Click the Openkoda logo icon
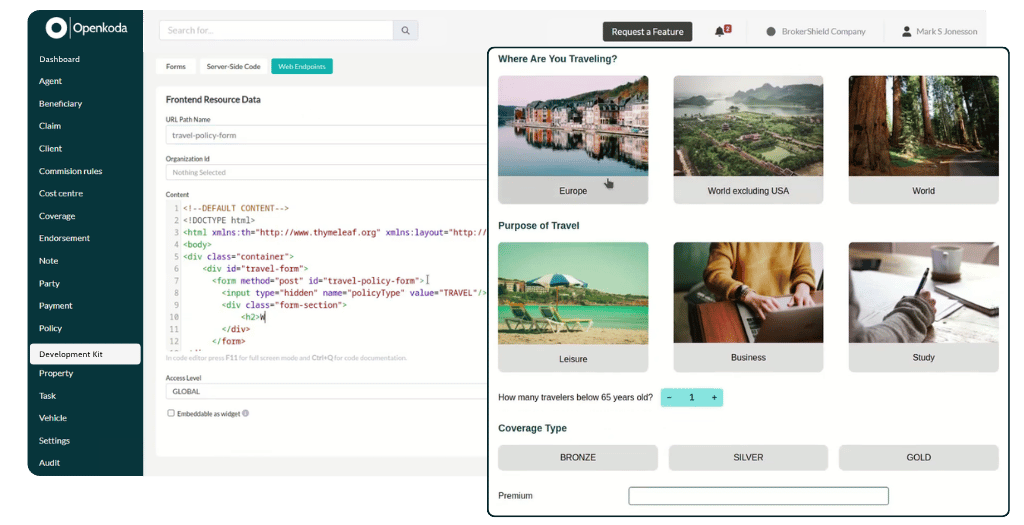1024x525 pixels. (56, 28)
